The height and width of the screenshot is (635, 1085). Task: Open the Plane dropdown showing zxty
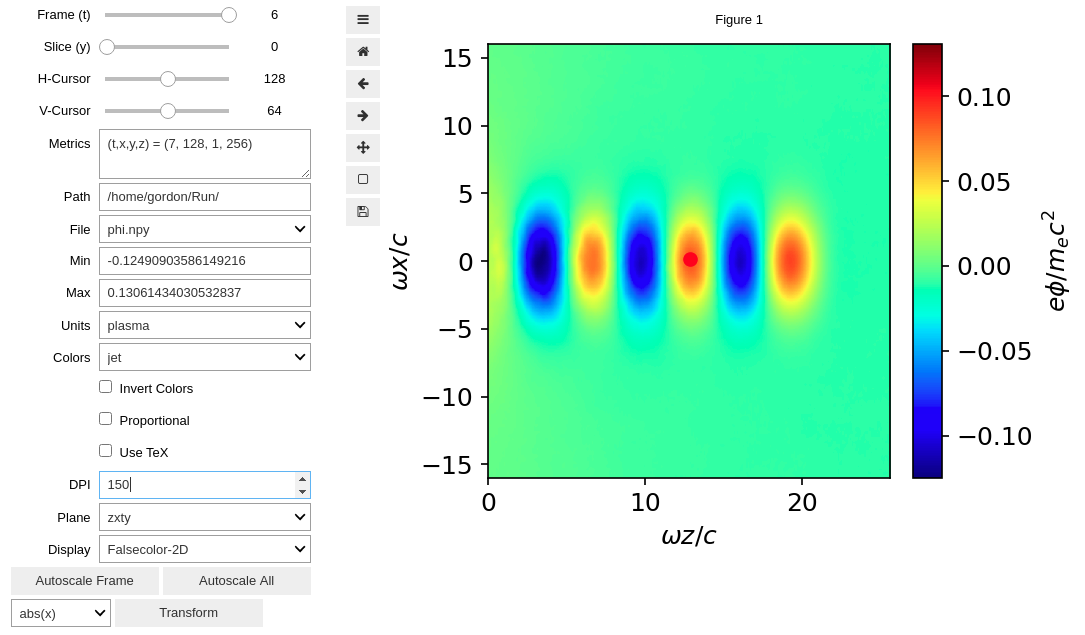[205, 517]
